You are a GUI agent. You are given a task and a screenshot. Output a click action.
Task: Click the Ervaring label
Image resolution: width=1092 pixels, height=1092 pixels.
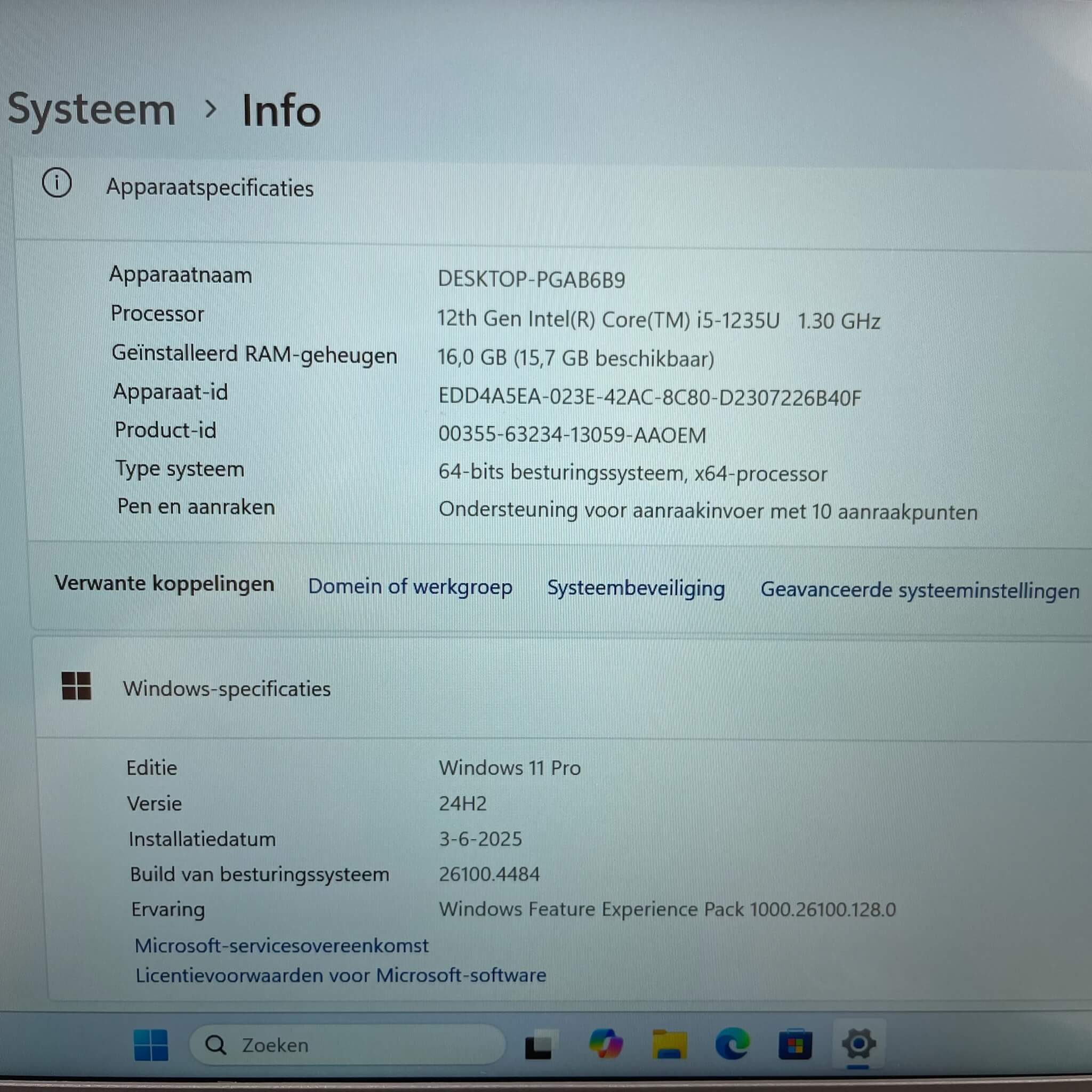tap(168, 910)
